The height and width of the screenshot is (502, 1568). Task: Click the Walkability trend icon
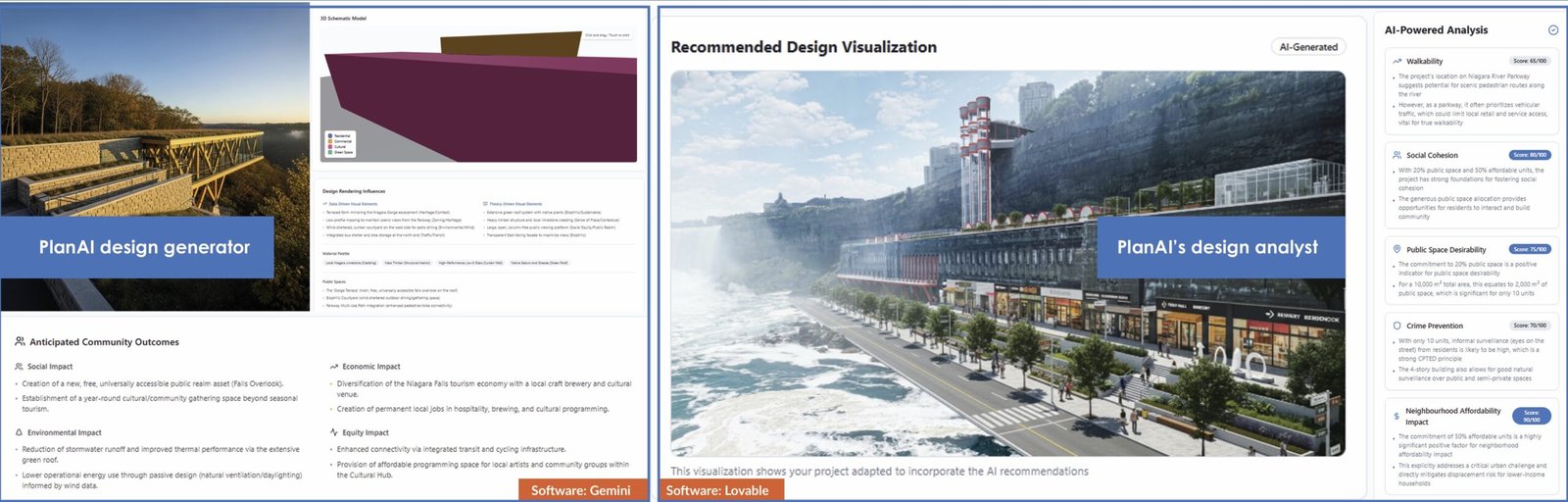[x=1396, y=62]
